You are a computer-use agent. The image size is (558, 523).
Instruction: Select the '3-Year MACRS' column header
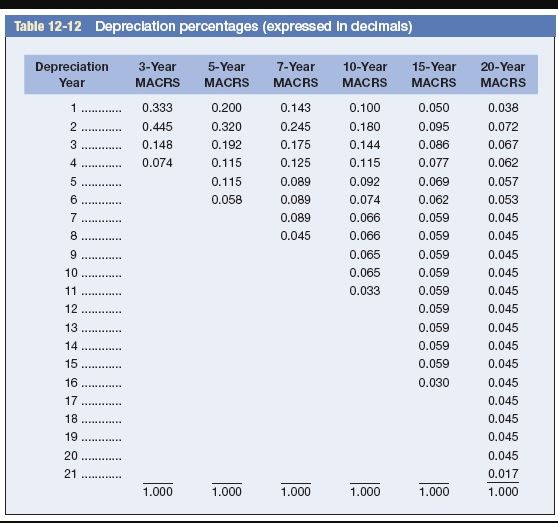(157, 75)
